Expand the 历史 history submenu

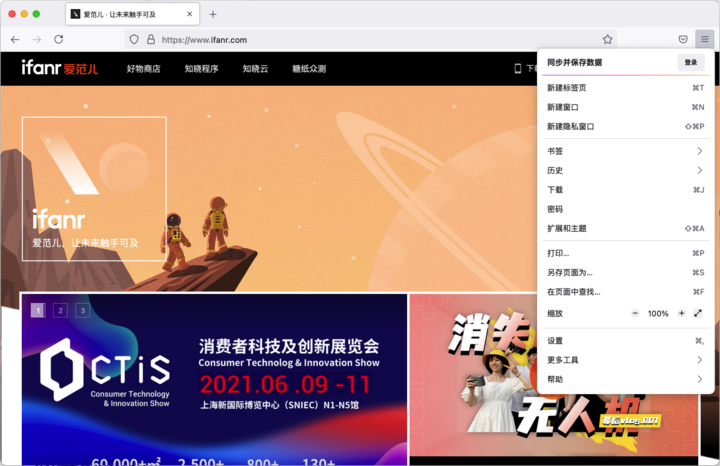tap(625, 170)
